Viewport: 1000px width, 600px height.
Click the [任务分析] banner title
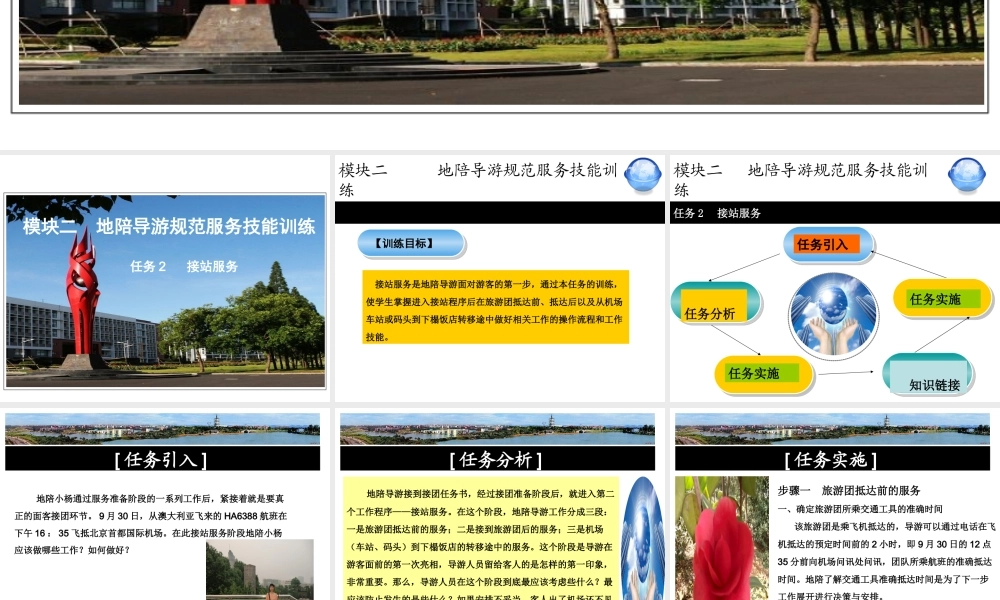498,456
